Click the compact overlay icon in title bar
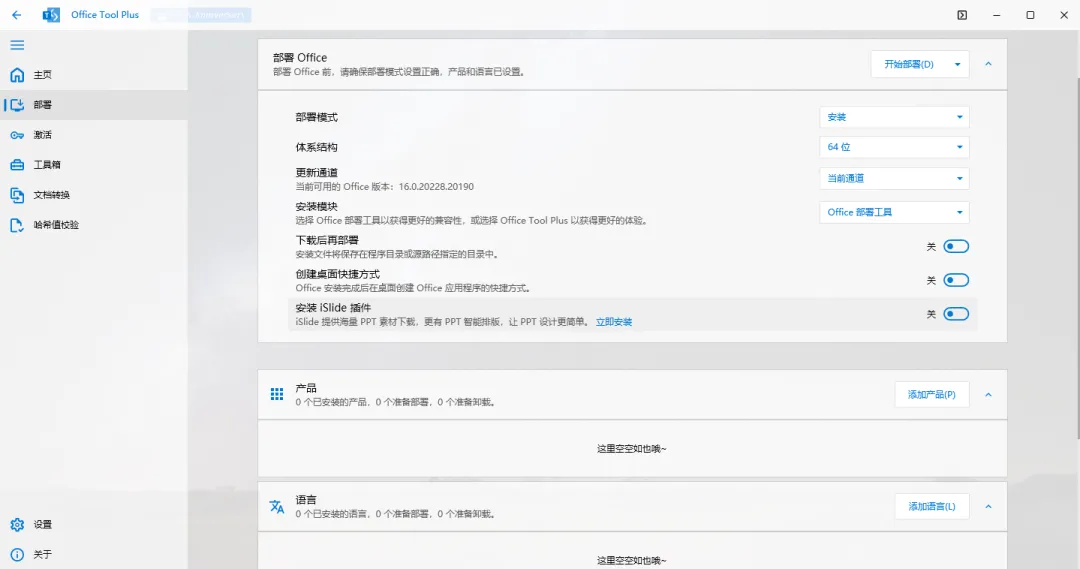 [x=962, y=15]
